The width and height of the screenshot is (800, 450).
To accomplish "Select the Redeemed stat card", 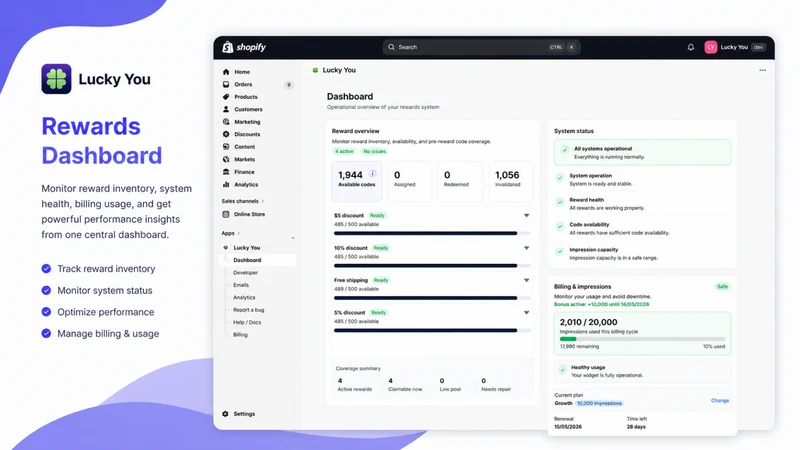I will tap(460, 181).
